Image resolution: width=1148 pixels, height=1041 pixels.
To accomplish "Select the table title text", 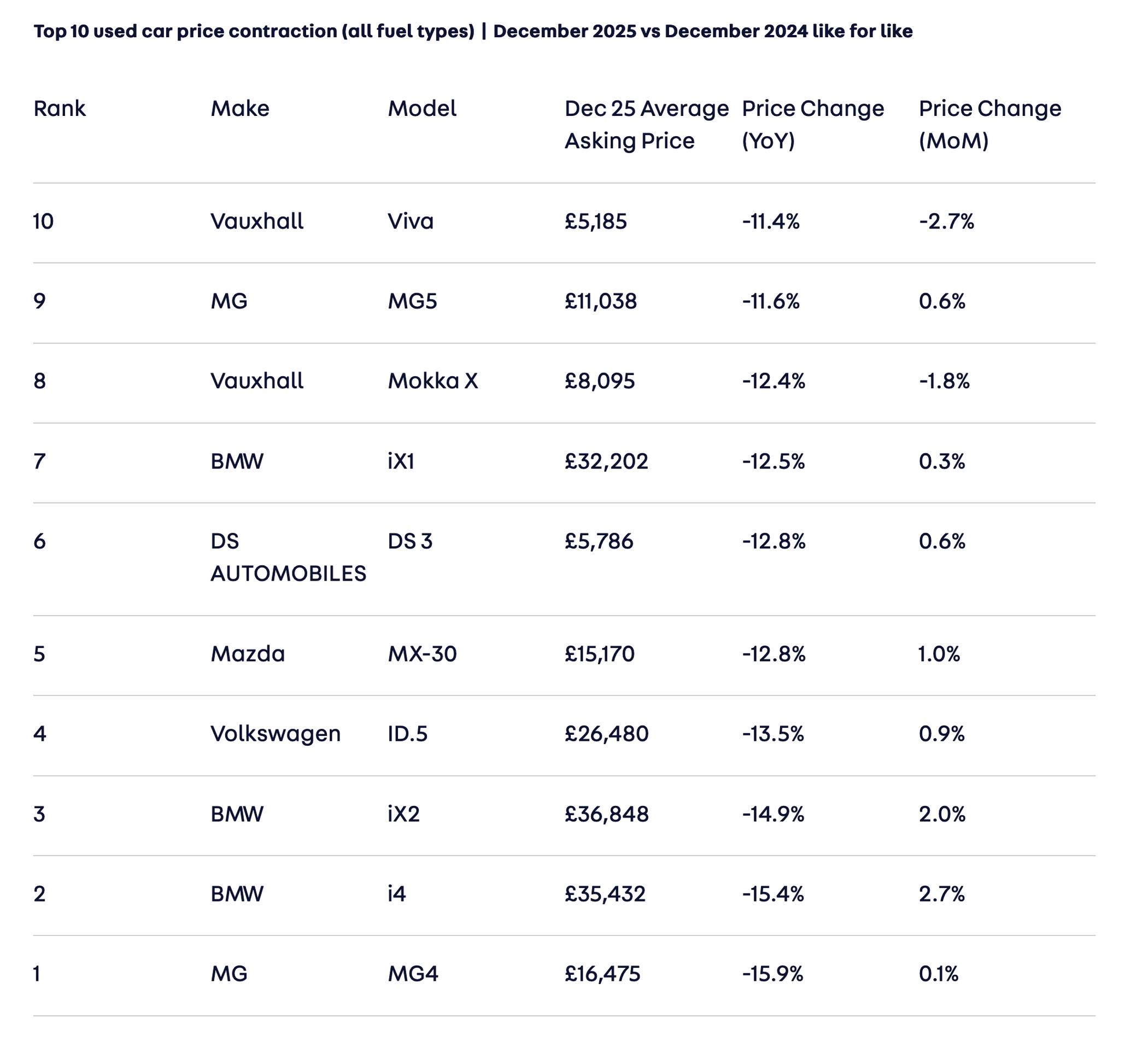I will 473,31.
